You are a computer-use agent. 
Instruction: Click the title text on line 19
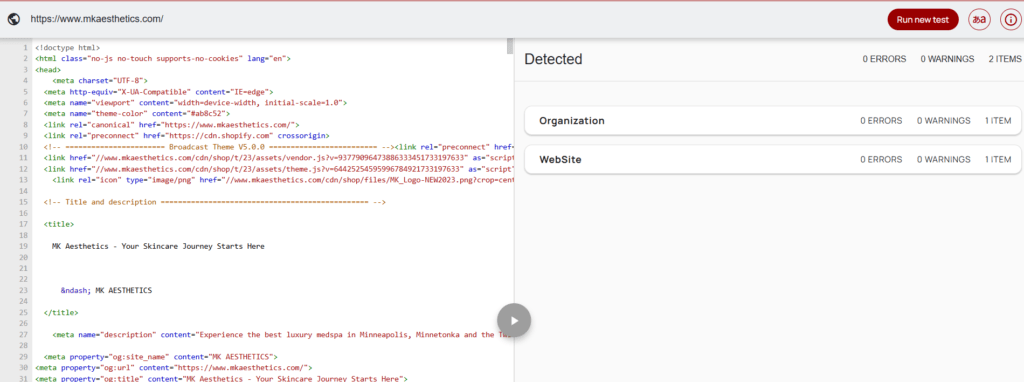pyautogui.click(x=158, y=247)
